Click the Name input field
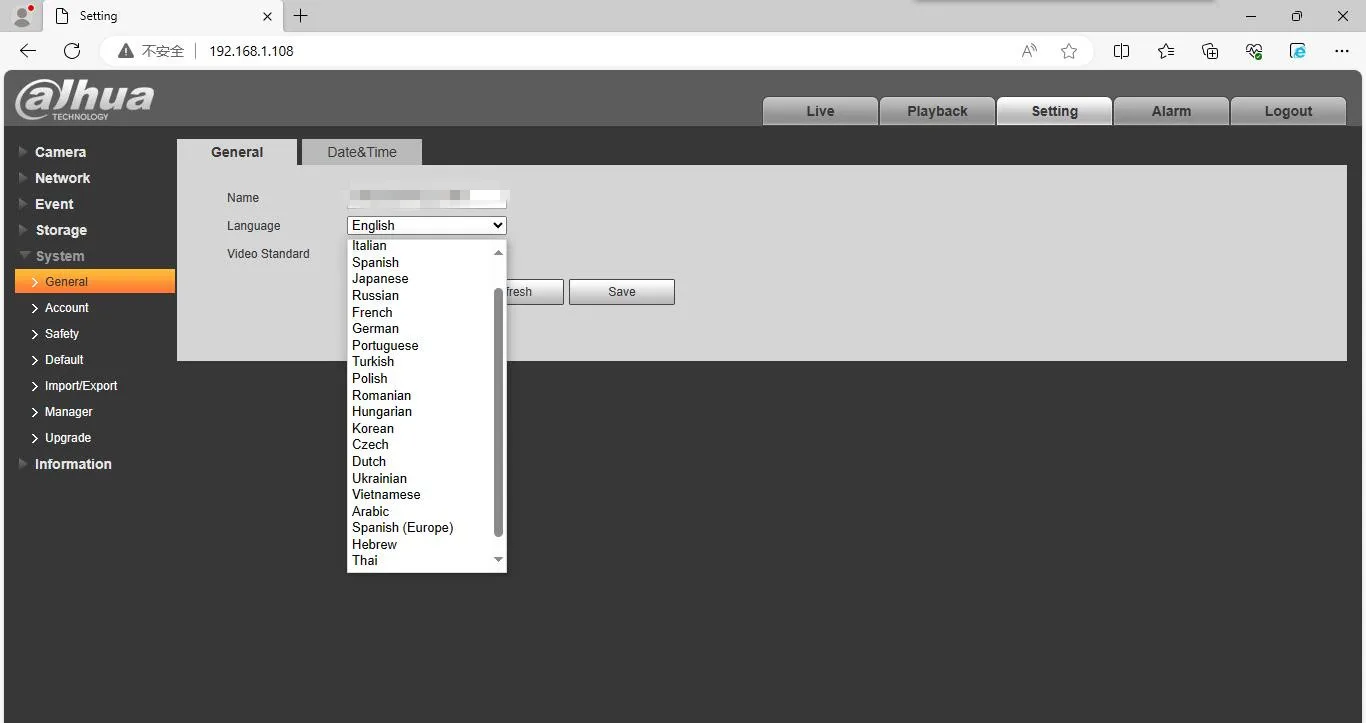 (x=427, y=198)
